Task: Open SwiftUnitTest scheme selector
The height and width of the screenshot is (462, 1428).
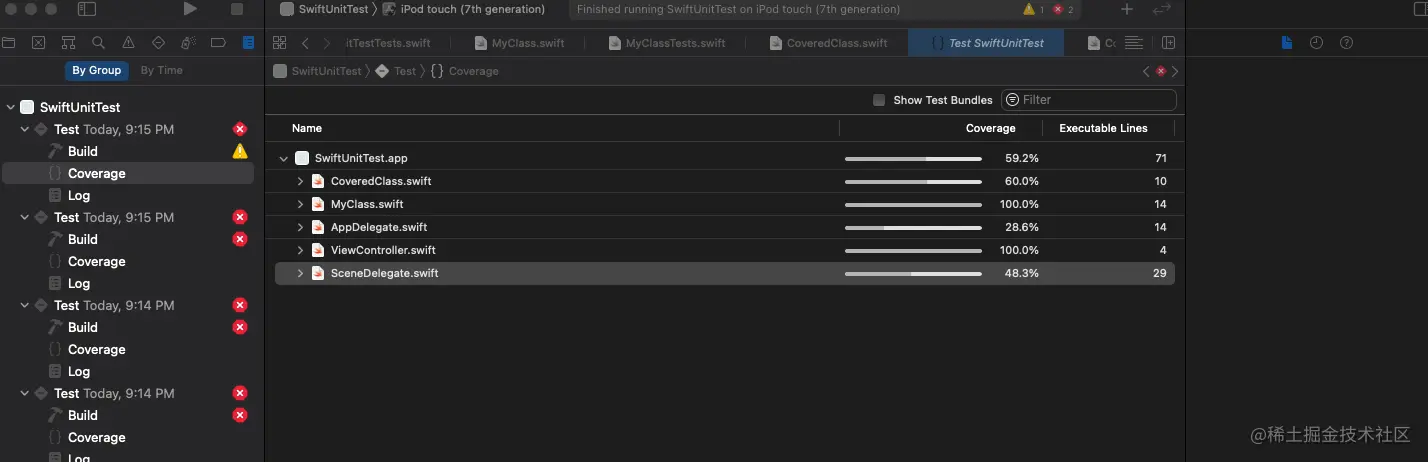Action: [324, 9]
